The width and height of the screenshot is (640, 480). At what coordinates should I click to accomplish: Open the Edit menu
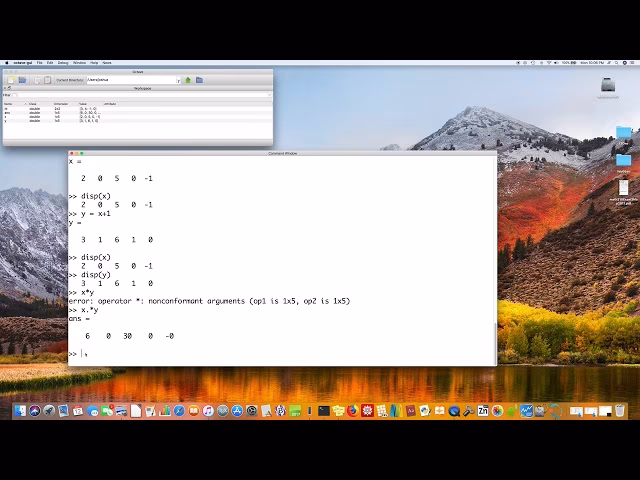coord(50,63)
